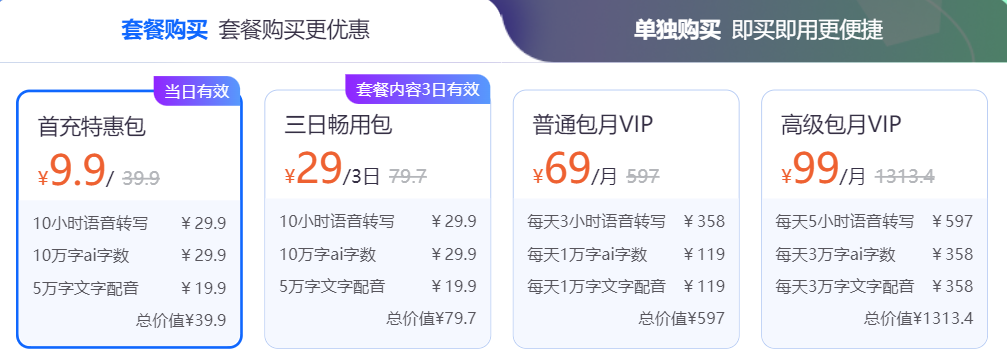Click the 总价值¥1313.4 text
The height and width of the screenshot is (362, 1007).
[918, 318]
